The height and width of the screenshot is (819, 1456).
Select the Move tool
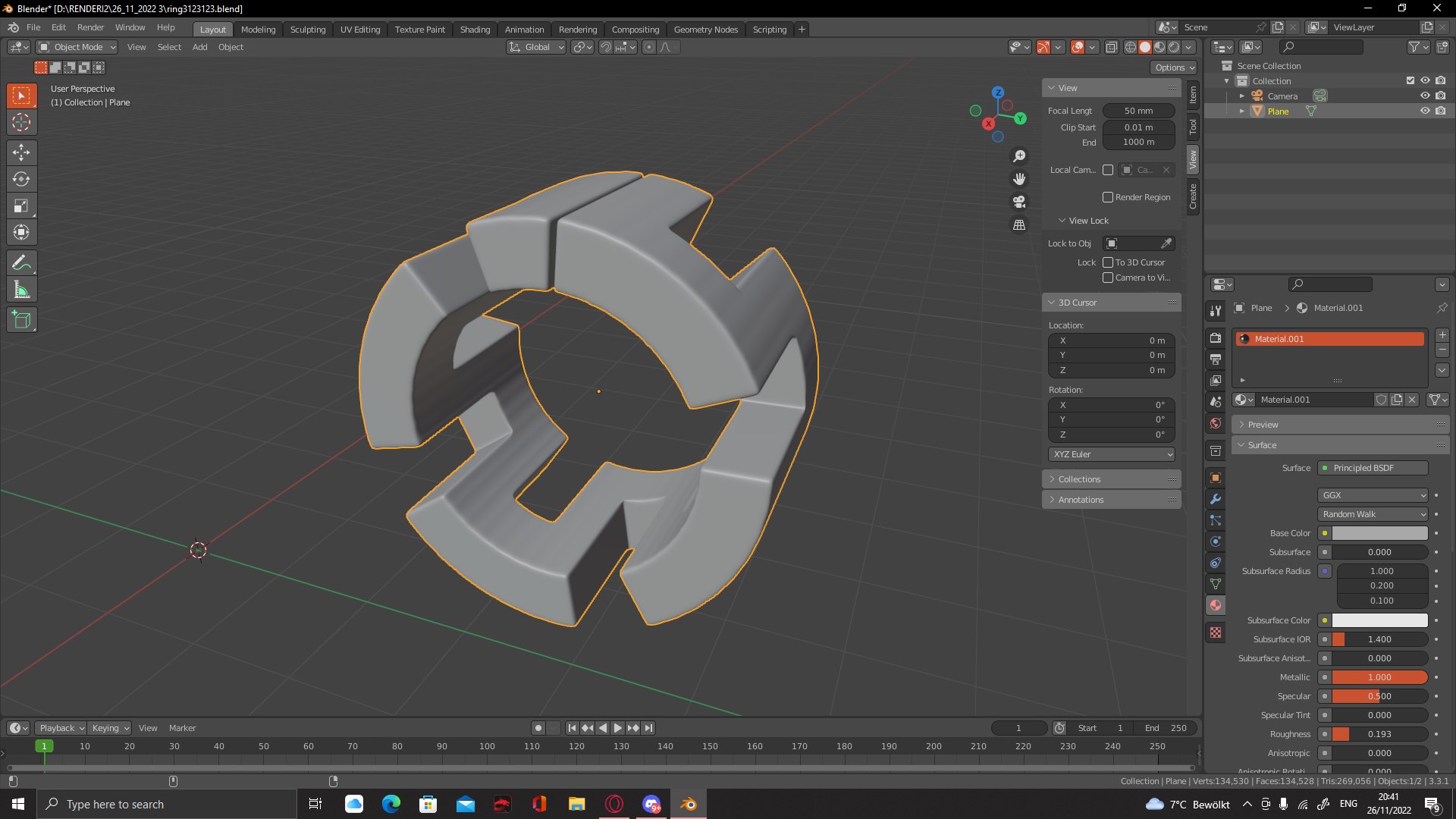(21, 152)
